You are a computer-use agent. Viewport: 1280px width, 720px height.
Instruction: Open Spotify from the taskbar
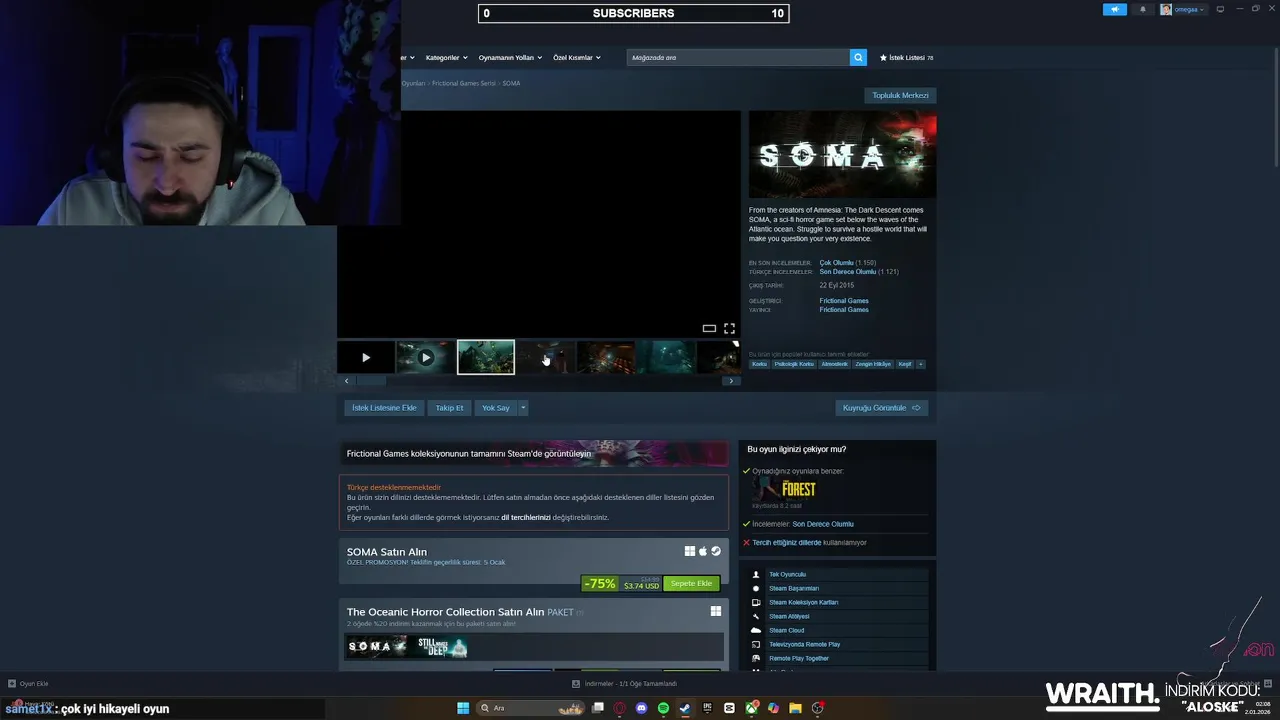664,708
